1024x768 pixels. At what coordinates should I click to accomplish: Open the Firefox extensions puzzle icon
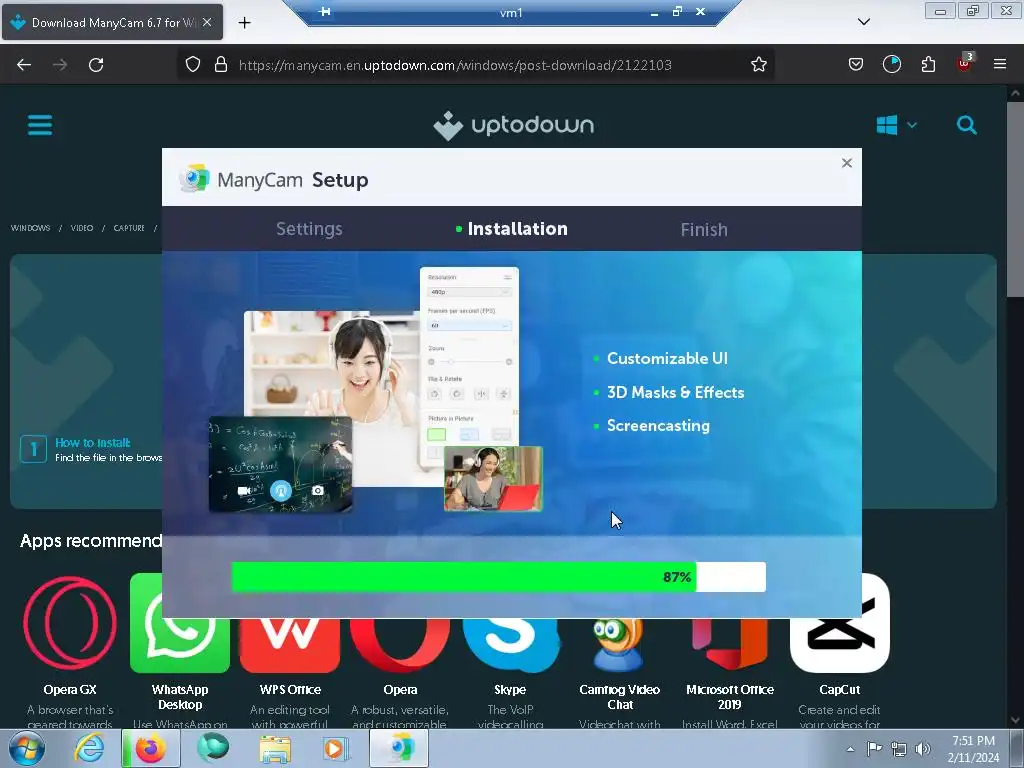[928, 65]
